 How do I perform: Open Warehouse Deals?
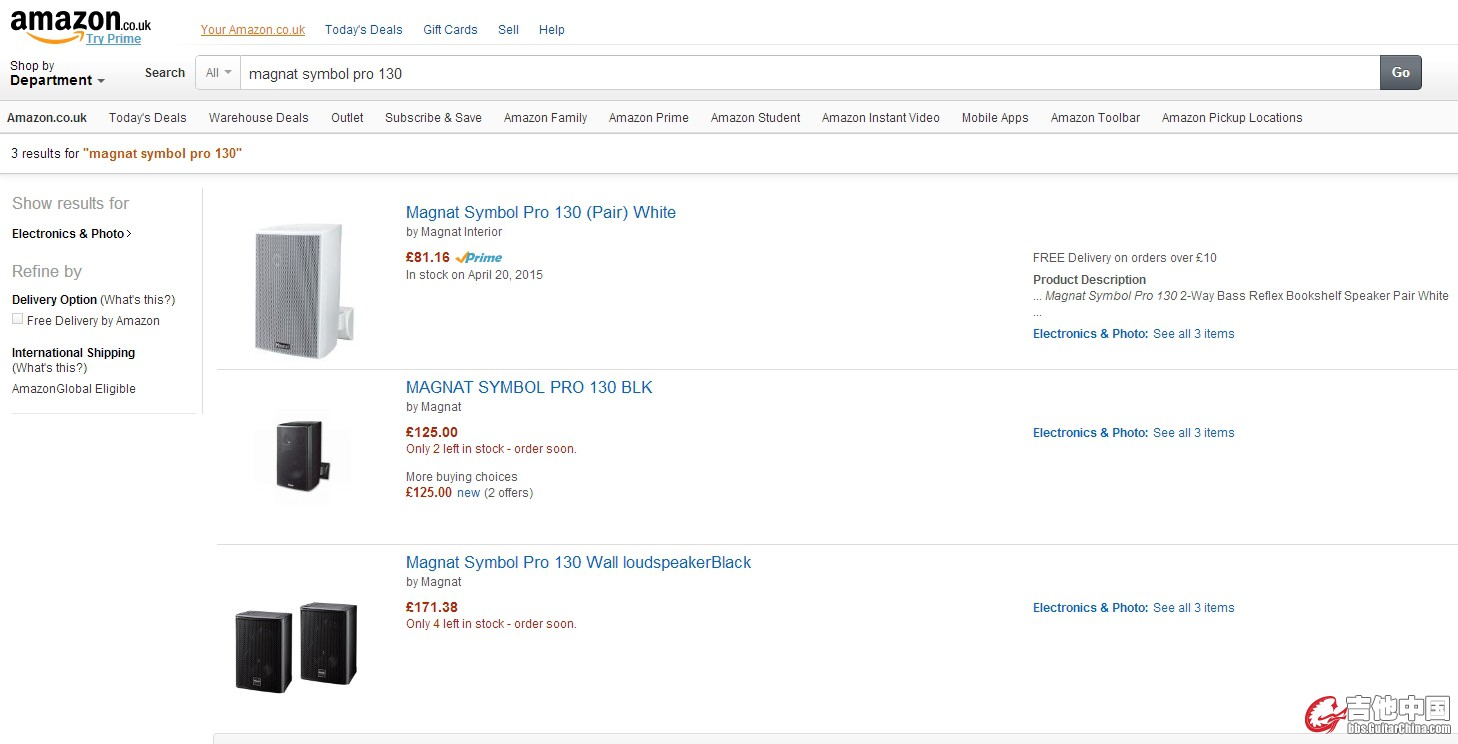[x=259, y=117]
